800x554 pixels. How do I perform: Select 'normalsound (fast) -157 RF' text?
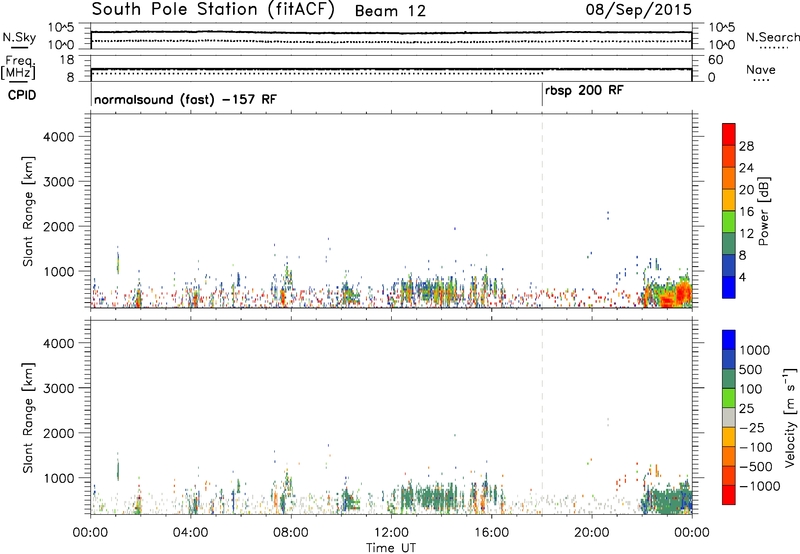[185, 99]
